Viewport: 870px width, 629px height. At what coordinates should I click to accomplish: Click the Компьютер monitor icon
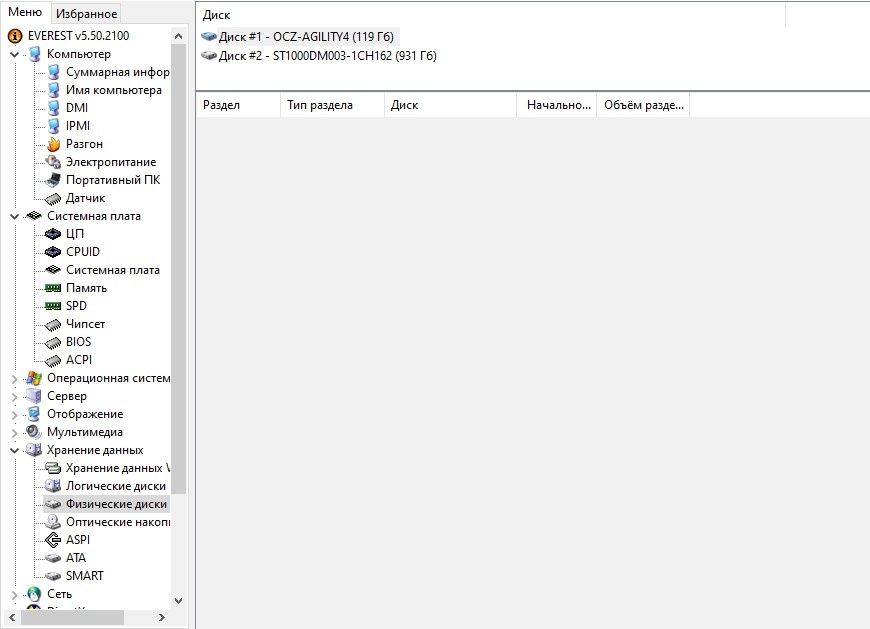click(x=34, y=54)
